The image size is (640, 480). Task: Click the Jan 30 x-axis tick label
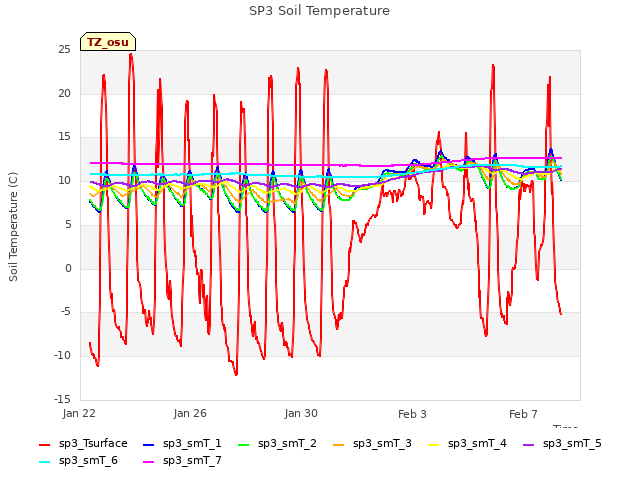[301, 413]
